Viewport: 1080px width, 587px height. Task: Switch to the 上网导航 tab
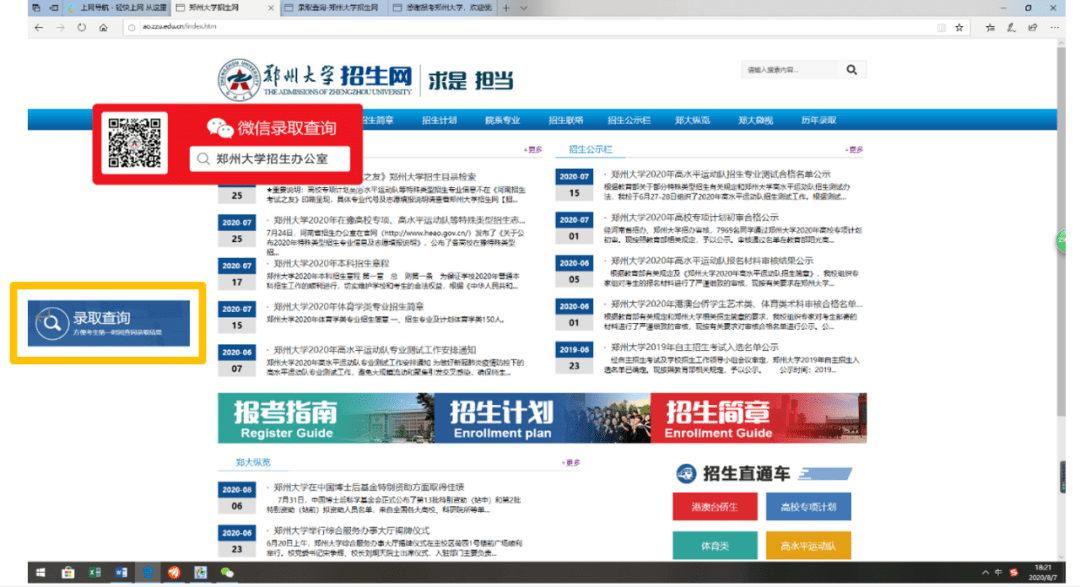[116, 8]
